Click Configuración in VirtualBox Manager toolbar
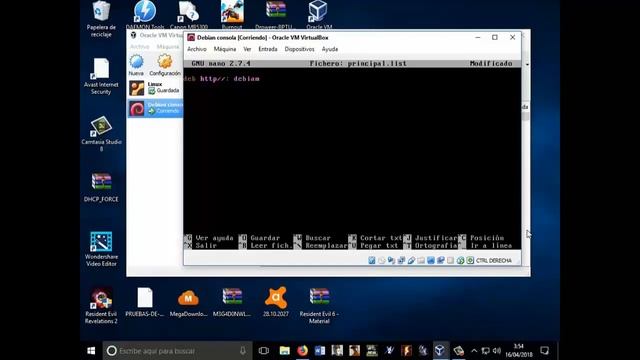The width and height of the screenshot is (640, 360). click(x=165, y=65)
